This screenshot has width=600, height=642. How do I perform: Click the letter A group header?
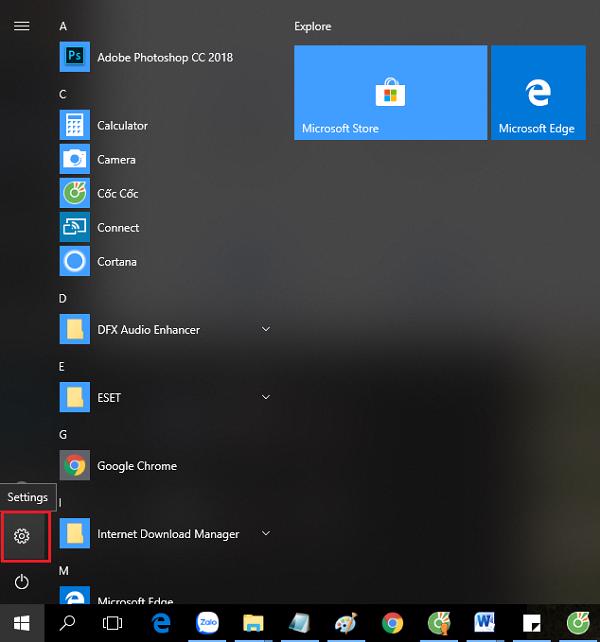(63, 26)
